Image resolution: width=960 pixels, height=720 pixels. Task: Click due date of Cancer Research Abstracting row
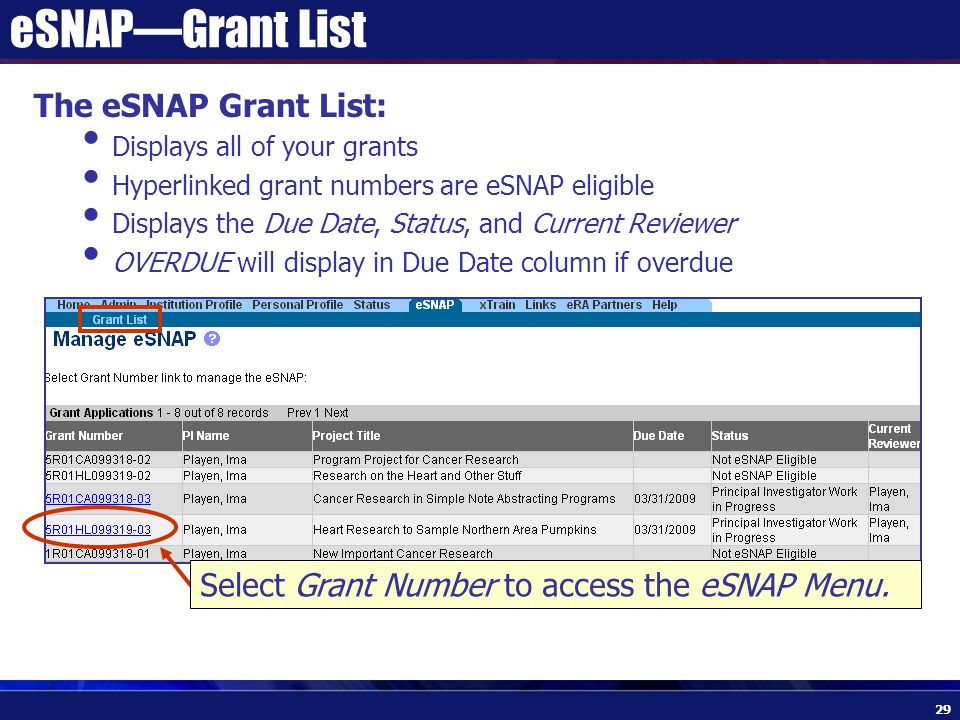(665, 499)
